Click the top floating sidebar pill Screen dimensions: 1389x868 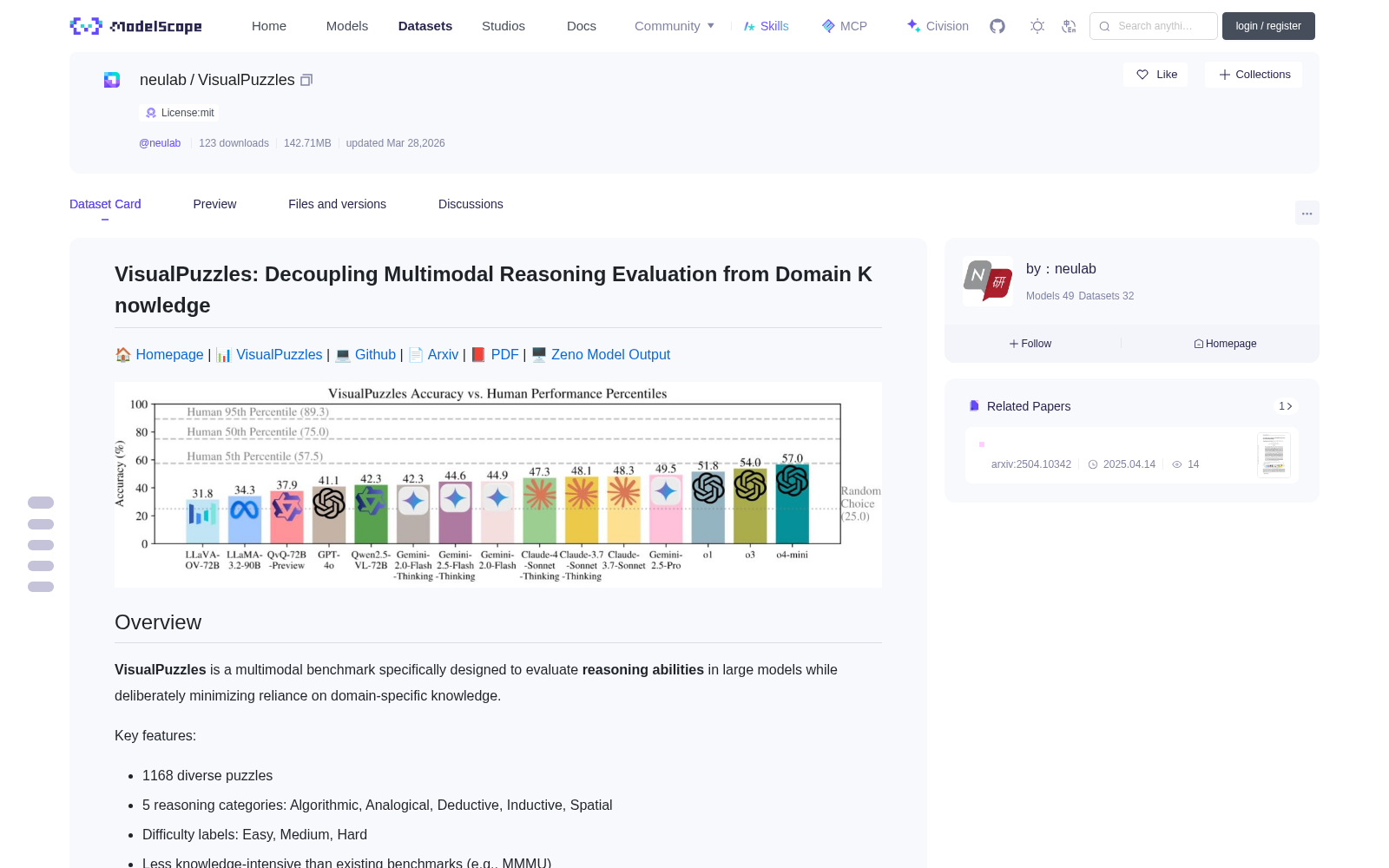pyautogui.click(x=41, y=503)
